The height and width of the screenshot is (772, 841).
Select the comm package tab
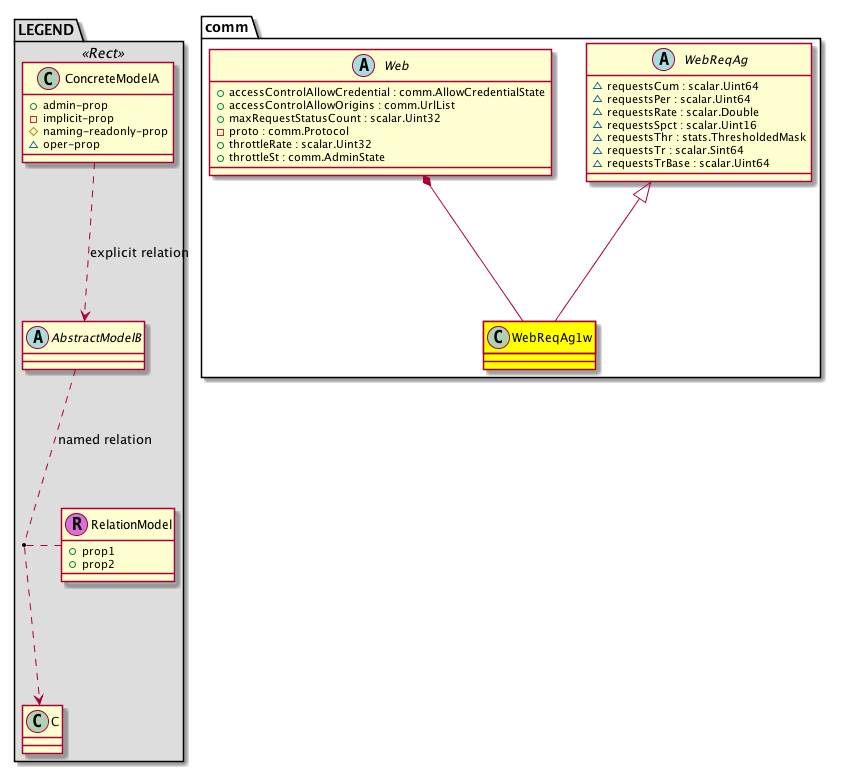click(228, 27)
